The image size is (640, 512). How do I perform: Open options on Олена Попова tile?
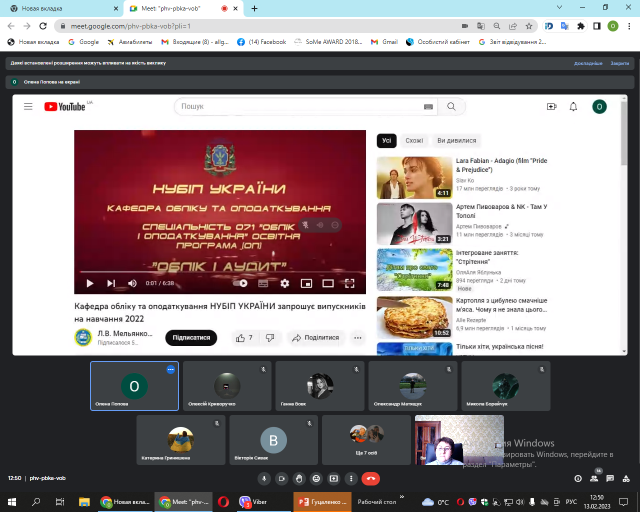(x=171, y=370)
